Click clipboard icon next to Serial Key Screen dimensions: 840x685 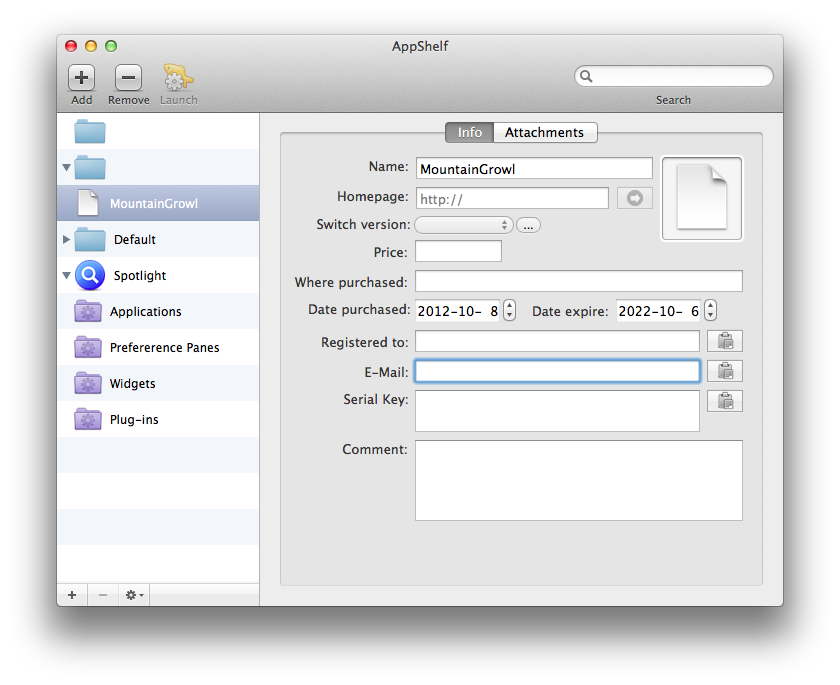pos(725,401)
